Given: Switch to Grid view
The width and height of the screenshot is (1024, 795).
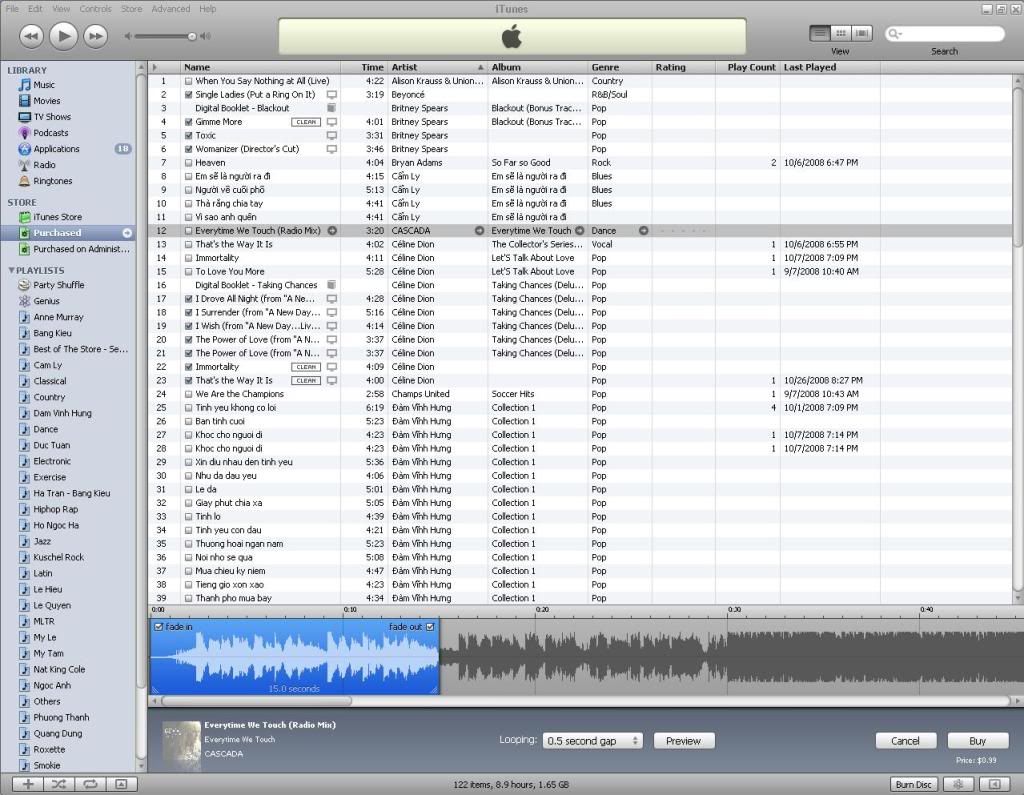Looking at the screenshot, I should coord(840,32).
